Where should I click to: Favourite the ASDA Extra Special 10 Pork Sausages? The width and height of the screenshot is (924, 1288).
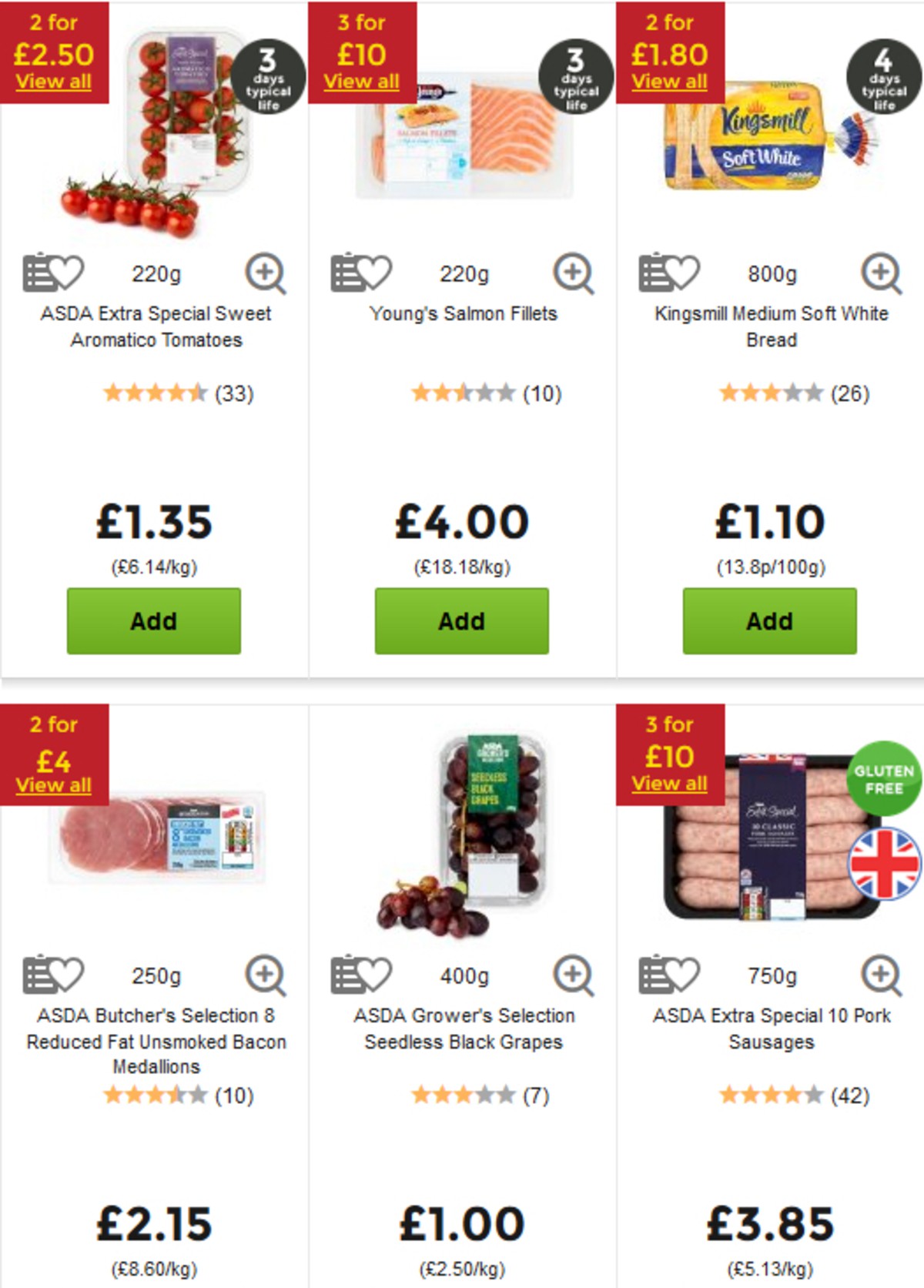682,975
